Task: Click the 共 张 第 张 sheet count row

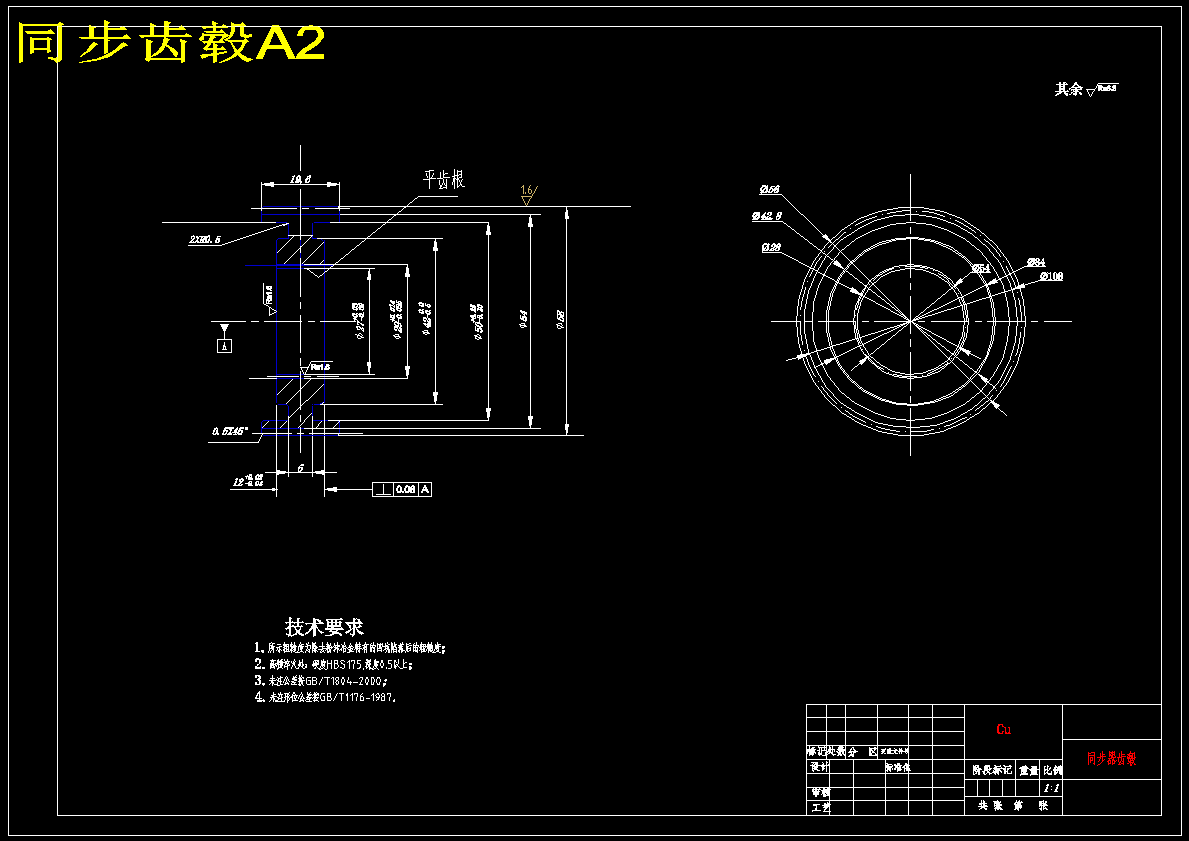Action: pos(1013,805)
